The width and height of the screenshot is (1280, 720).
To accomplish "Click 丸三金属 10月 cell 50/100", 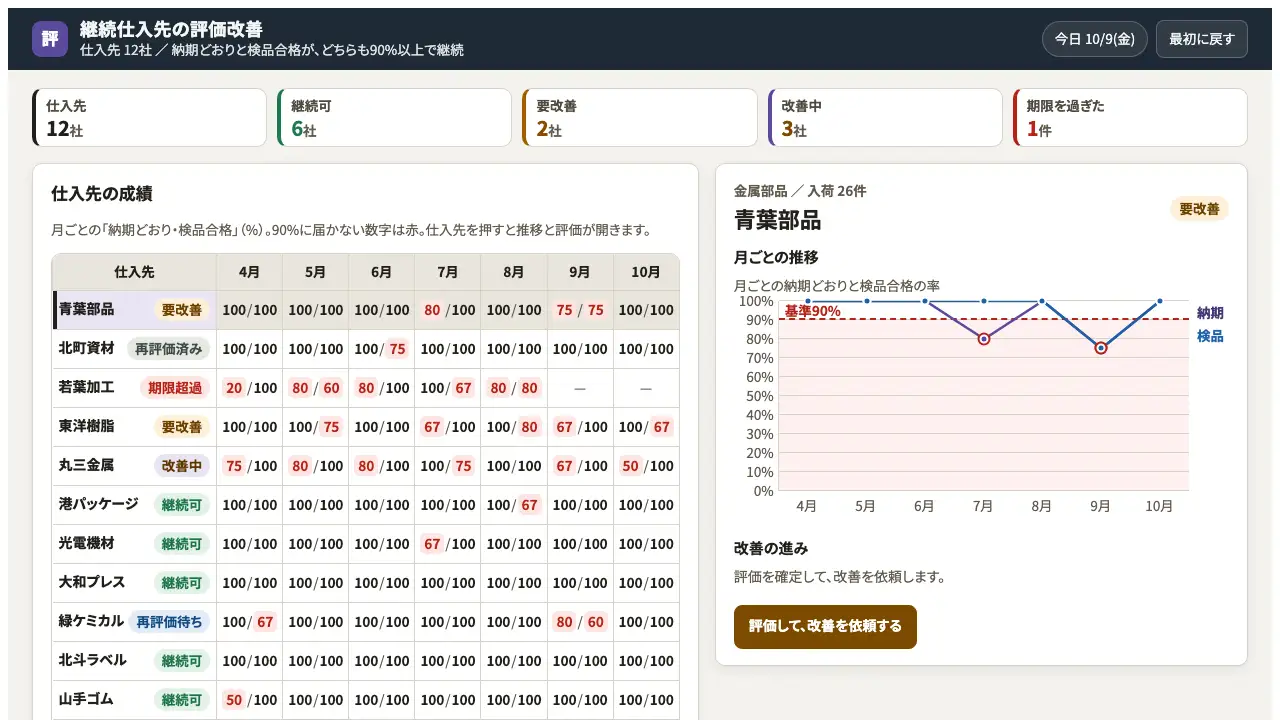I will tap(647, 466).
